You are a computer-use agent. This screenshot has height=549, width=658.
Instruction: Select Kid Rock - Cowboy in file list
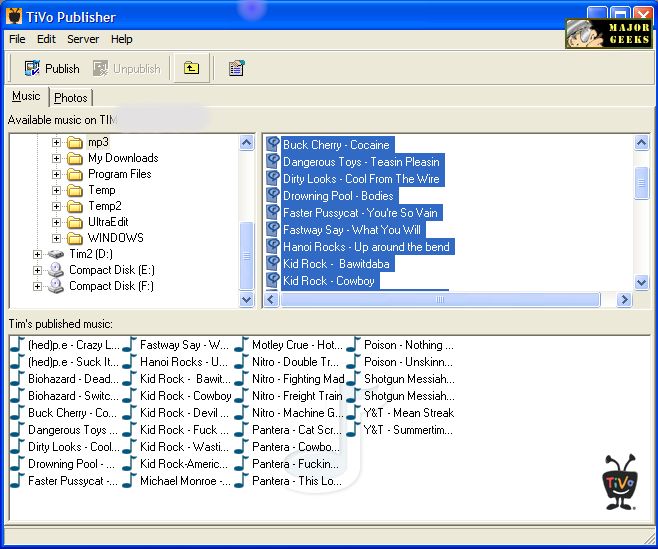(328, 281)
